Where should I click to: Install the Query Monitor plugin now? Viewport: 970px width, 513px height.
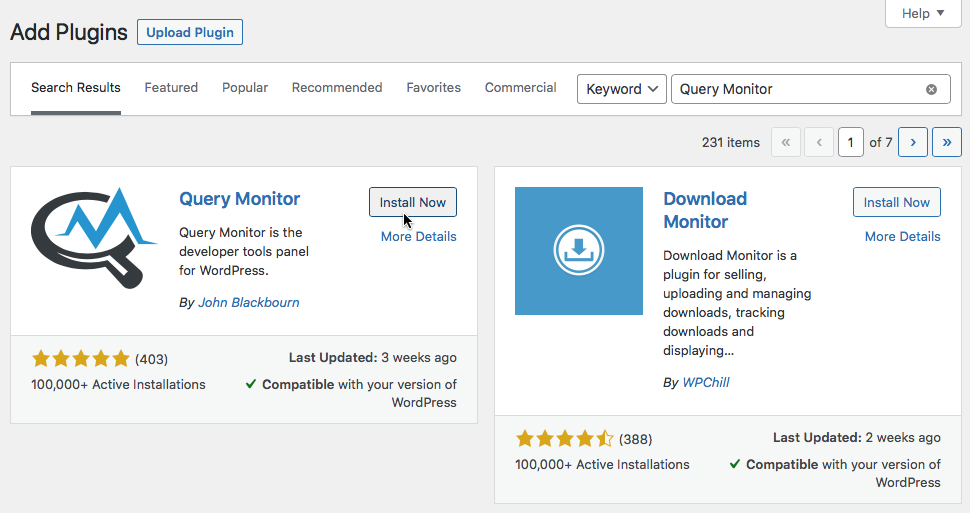pos(413,202)
